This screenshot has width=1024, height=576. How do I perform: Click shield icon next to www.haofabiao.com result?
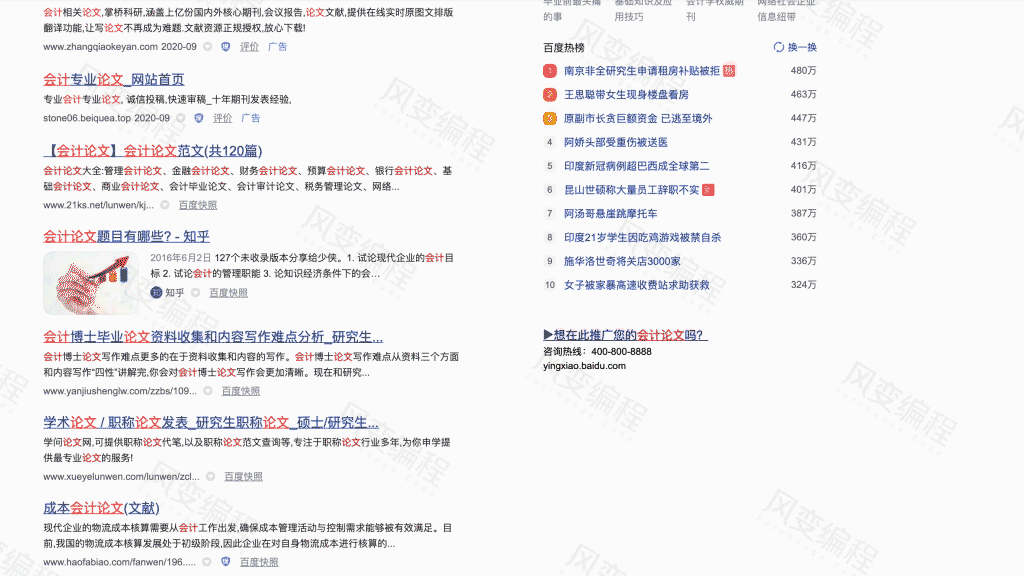(225, 562)
